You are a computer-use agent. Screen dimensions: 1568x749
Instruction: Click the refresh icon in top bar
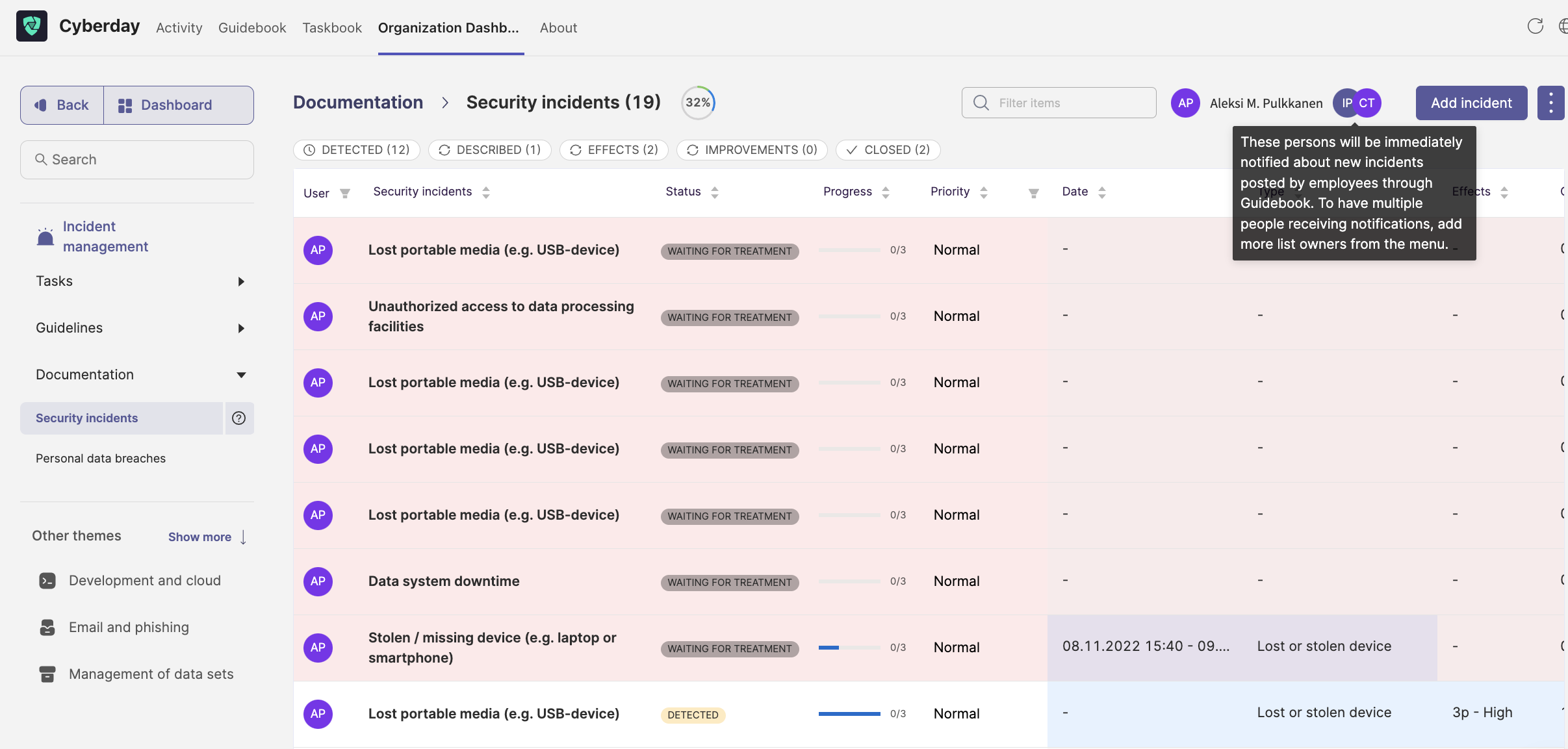[1535, 27]
